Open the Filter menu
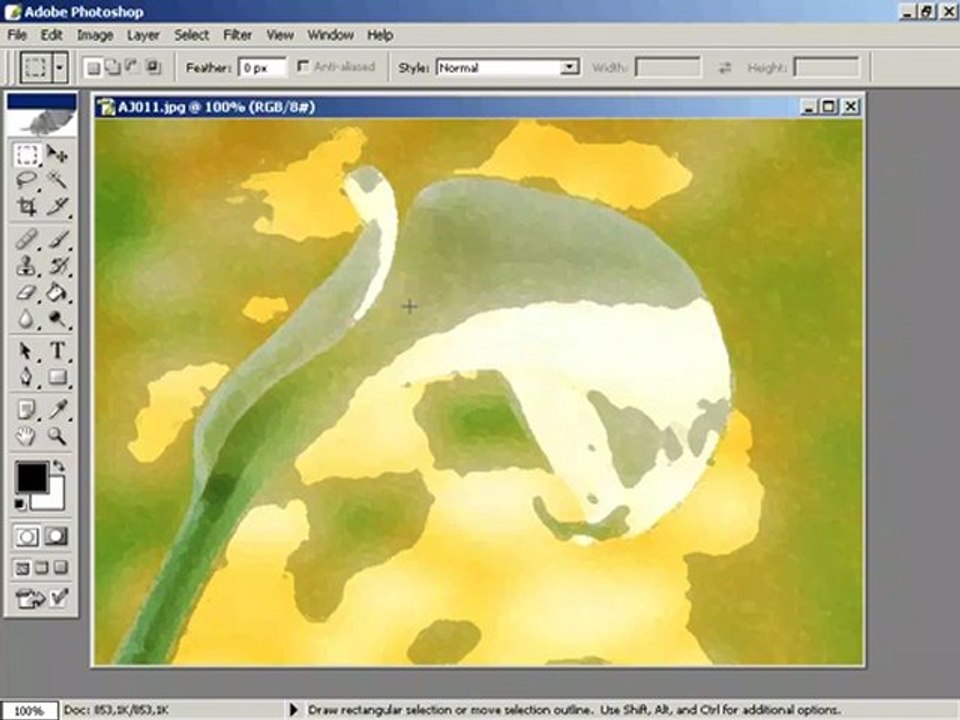This screenshot has height=720, width=960. point(238,35)
